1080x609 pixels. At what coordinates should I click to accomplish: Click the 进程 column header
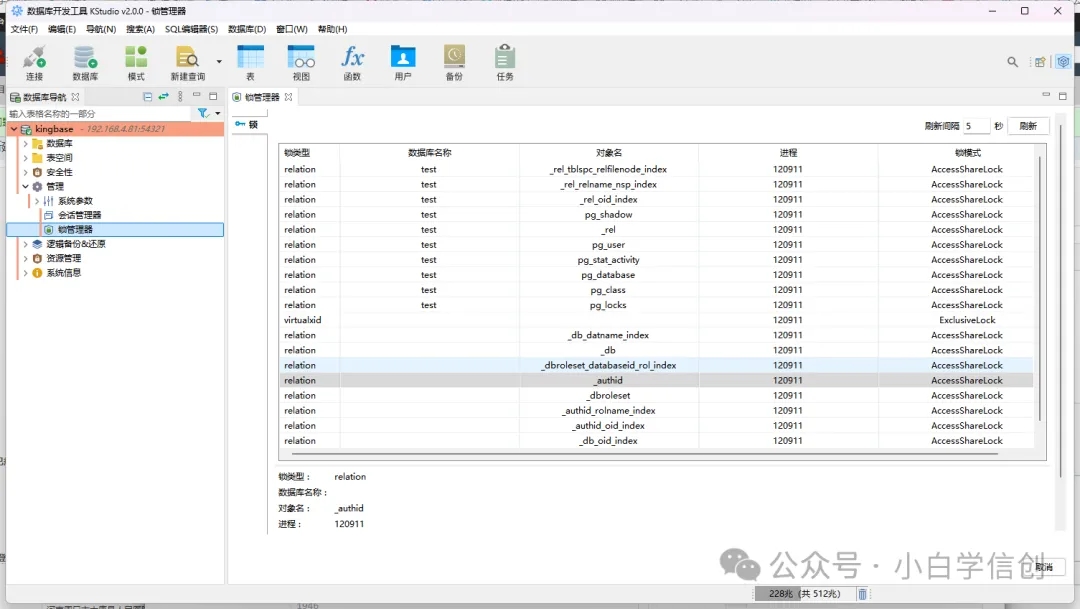tap(788, 153)
